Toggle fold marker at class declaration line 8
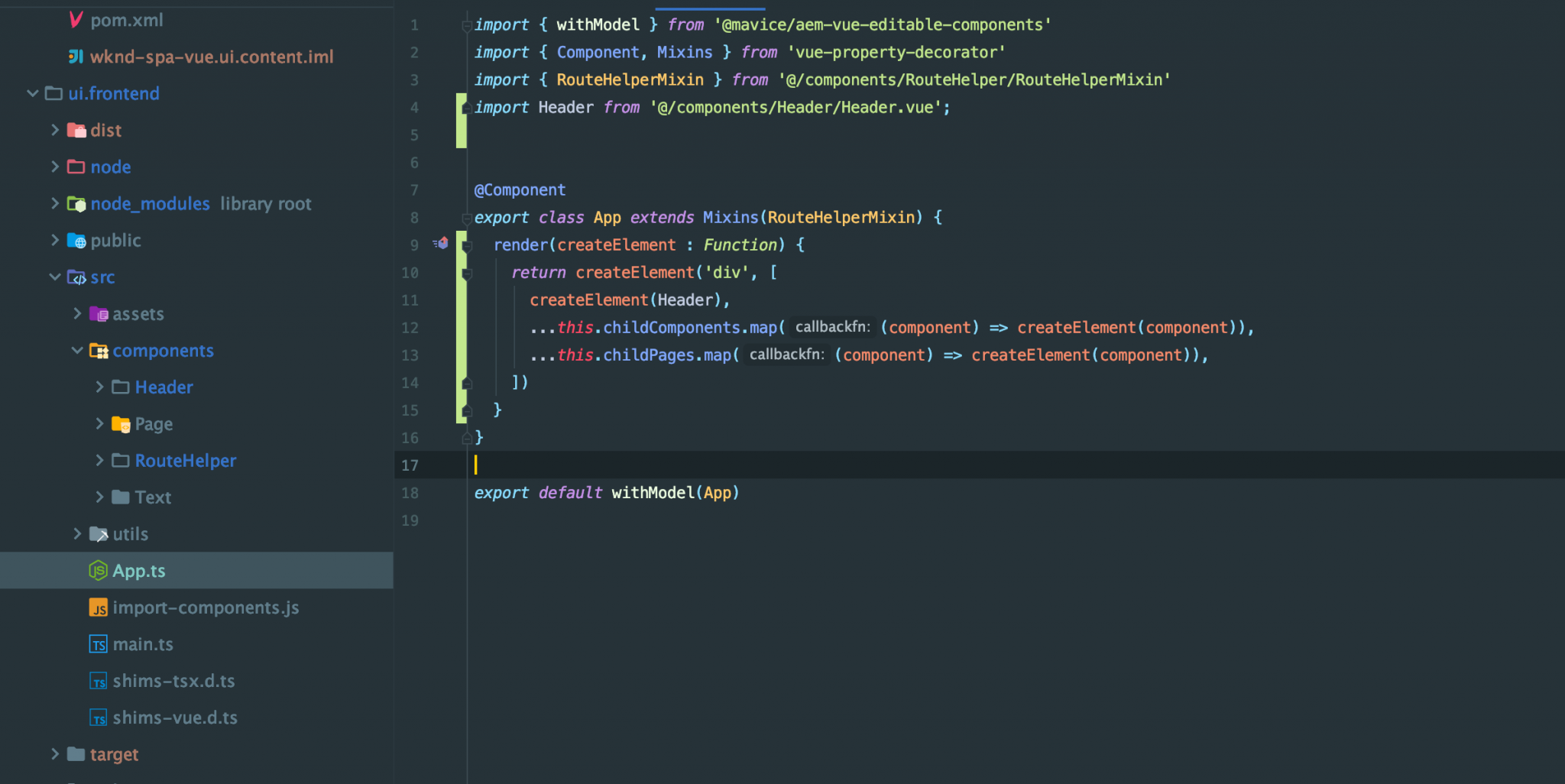 [x=466, y=218]
